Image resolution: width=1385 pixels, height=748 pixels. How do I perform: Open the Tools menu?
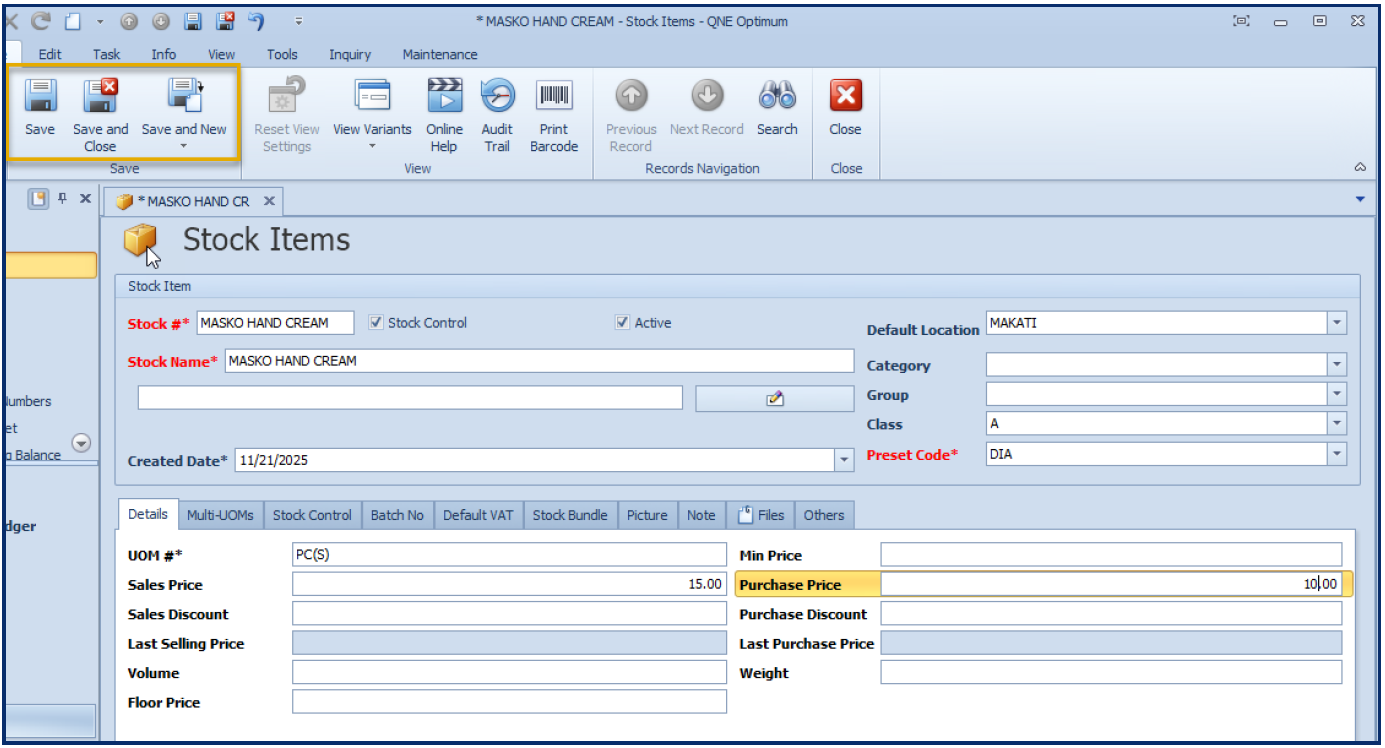[283, 54]
